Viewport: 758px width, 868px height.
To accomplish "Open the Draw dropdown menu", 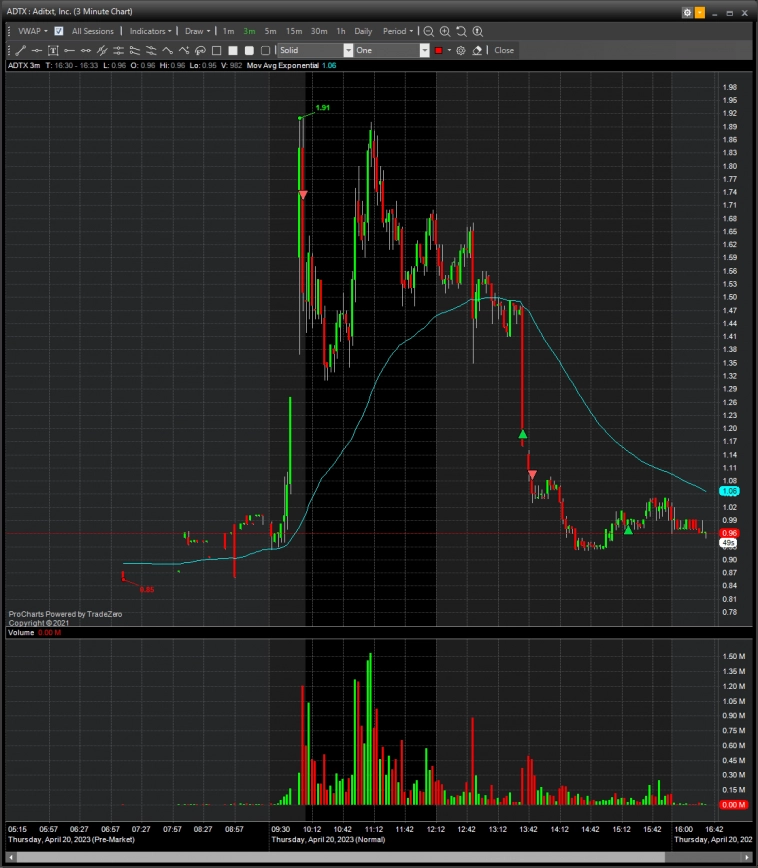I will pyautogui.click(x=197, y=31).
